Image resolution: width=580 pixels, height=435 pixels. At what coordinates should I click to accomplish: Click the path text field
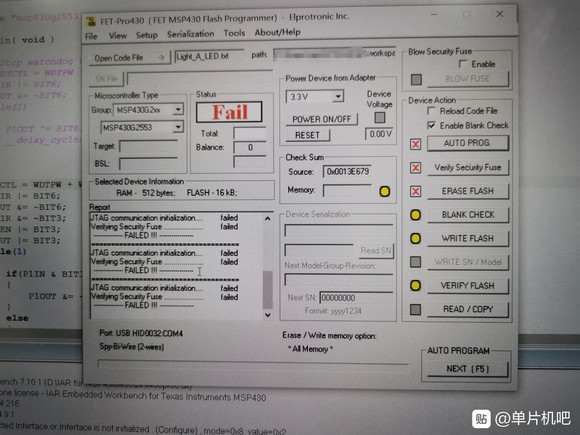(335, 54)
